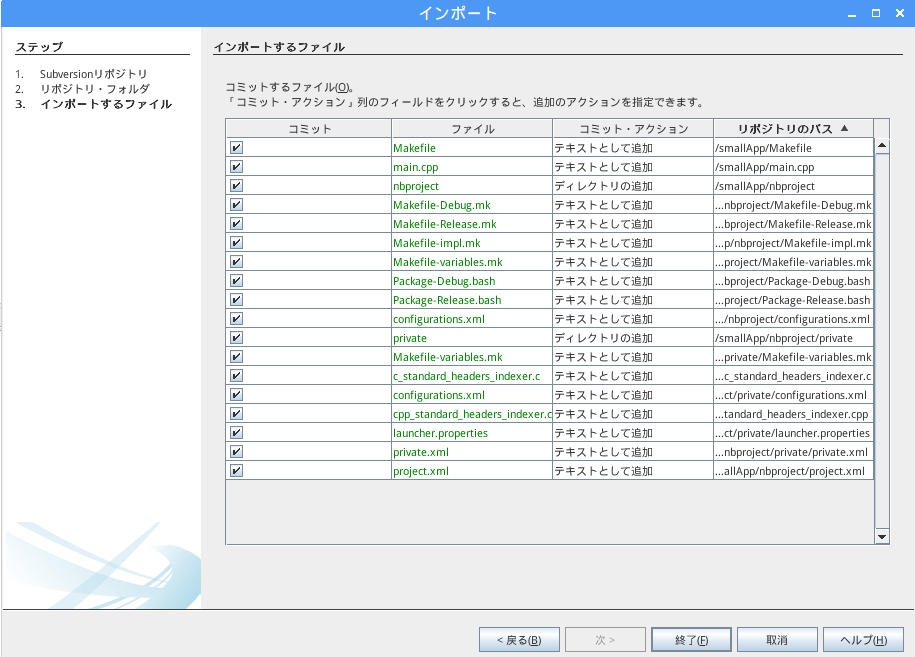Viewport: 915px width, 657px height.
Task: Uncheck the commit checkbox for Makefile
Action: [237, 148]
